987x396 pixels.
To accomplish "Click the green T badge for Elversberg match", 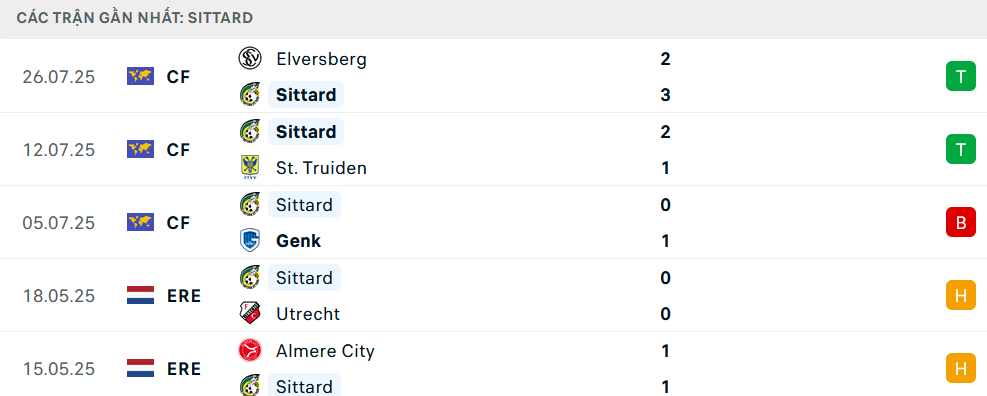I will click(x=961, y=76).
